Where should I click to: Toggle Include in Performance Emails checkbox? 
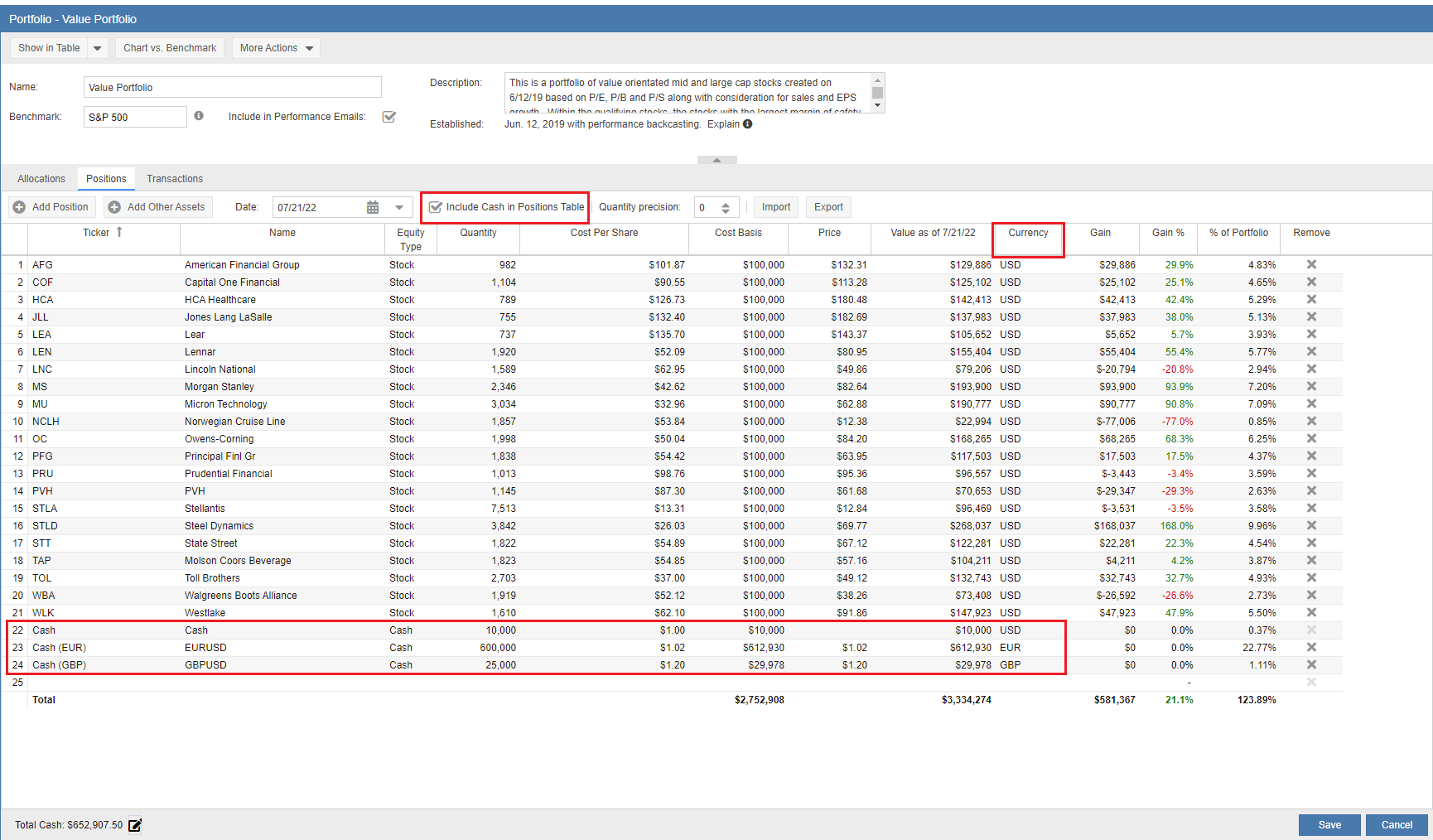click(388, 117)
